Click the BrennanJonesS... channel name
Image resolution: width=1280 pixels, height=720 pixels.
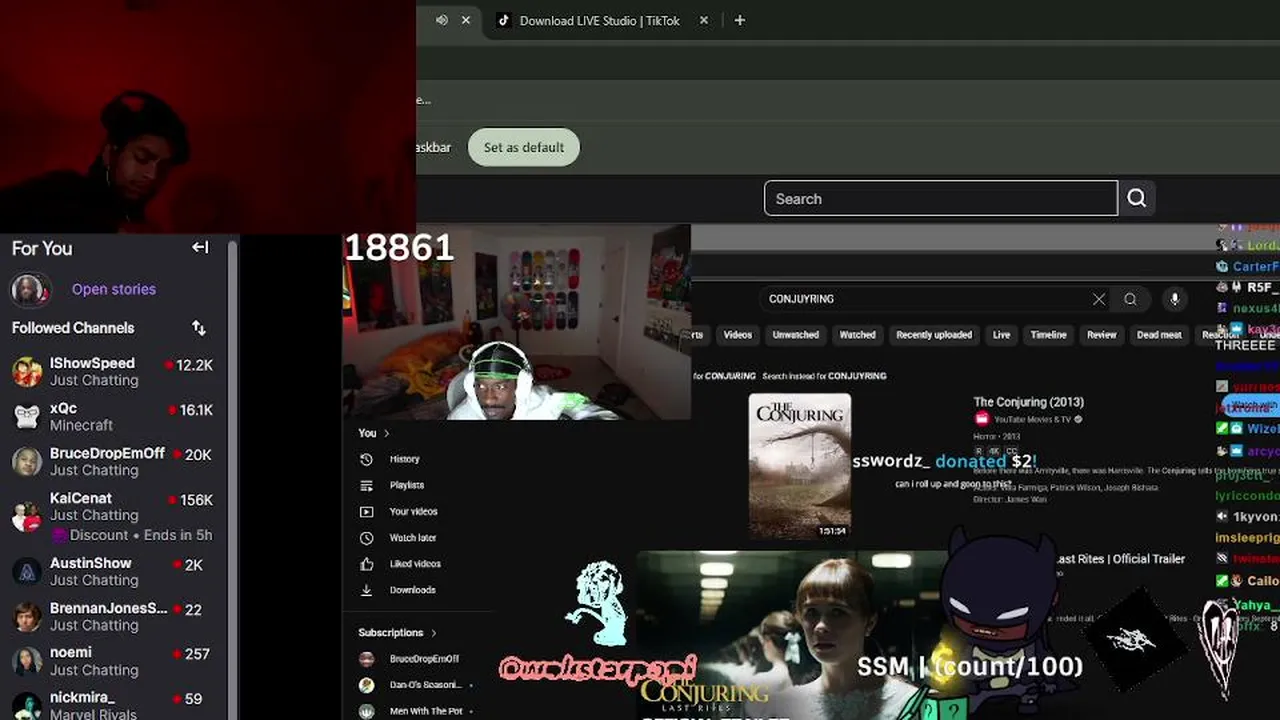coord(109,608)
